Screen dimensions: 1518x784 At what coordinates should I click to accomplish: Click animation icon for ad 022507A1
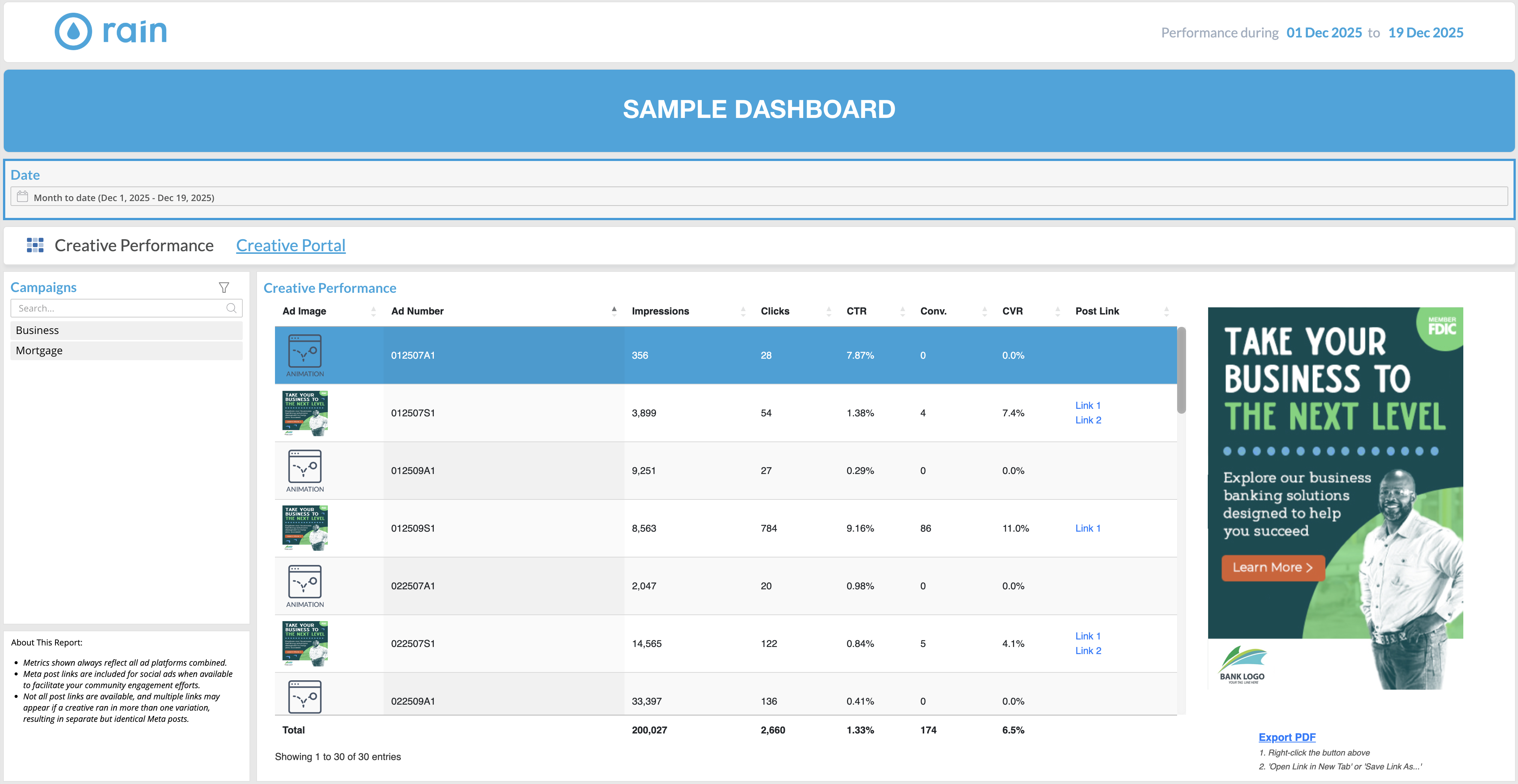[x=305, y=582]
